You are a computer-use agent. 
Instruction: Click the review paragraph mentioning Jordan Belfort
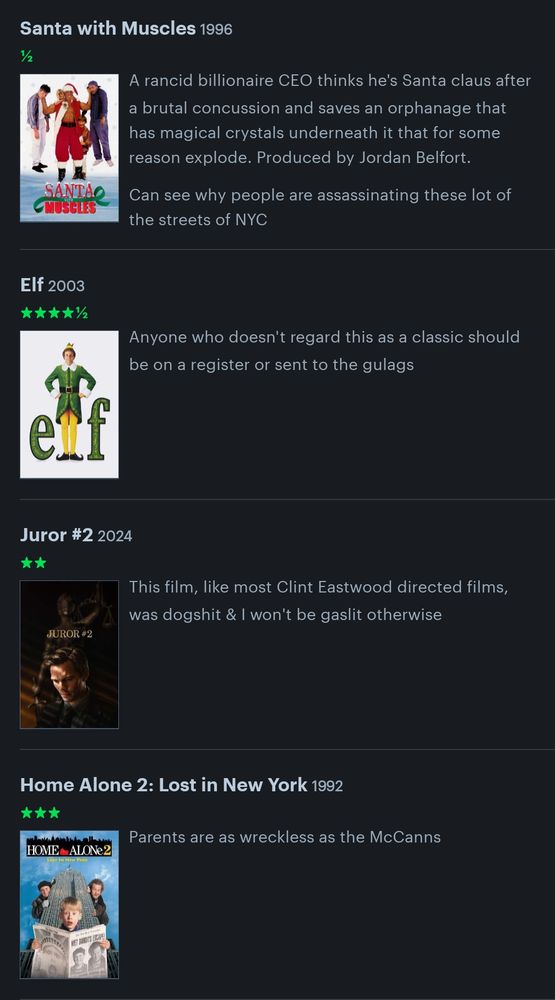click(330, 119)
